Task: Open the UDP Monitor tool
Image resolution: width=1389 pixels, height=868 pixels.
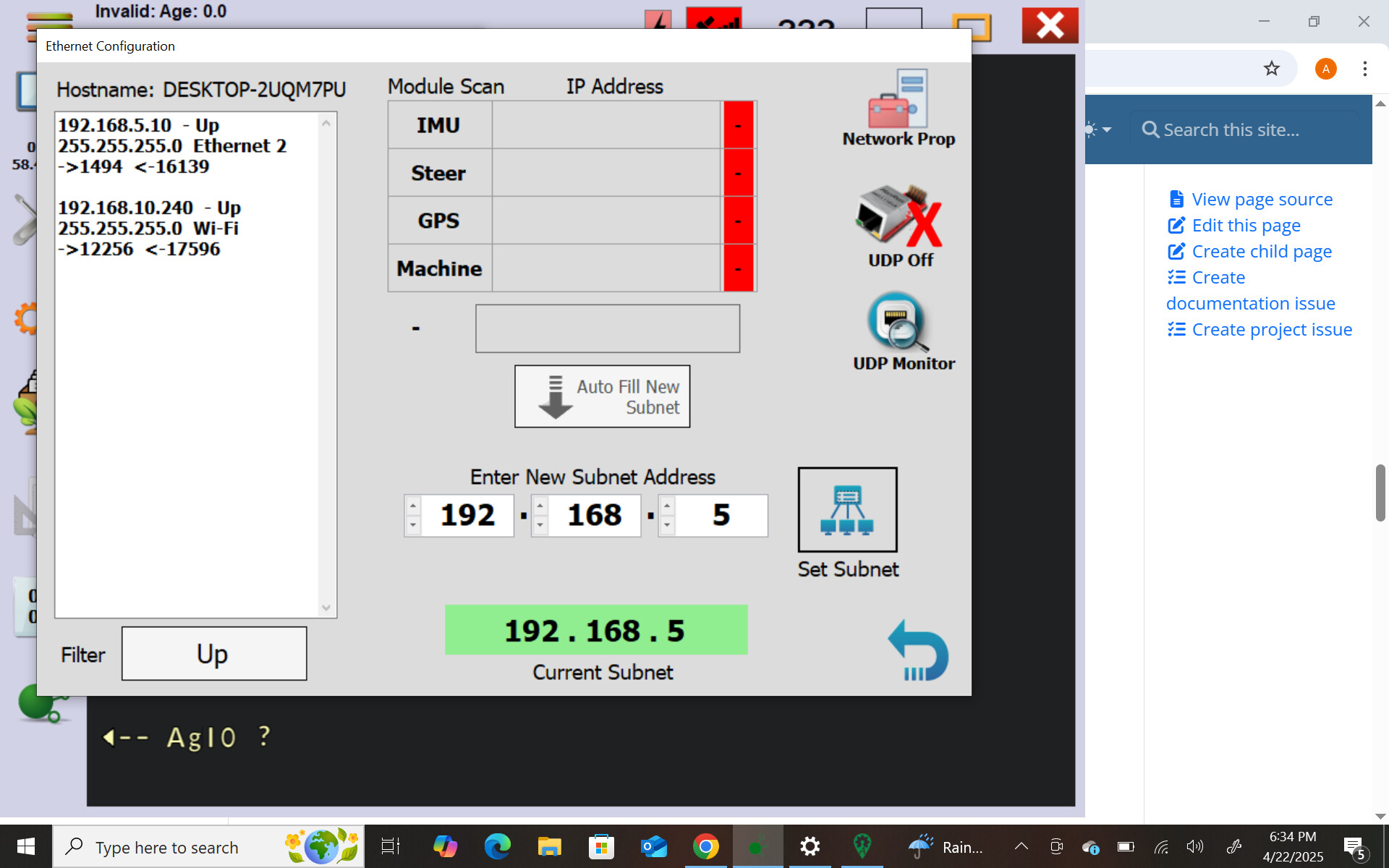Action: (x=902, y=332)
